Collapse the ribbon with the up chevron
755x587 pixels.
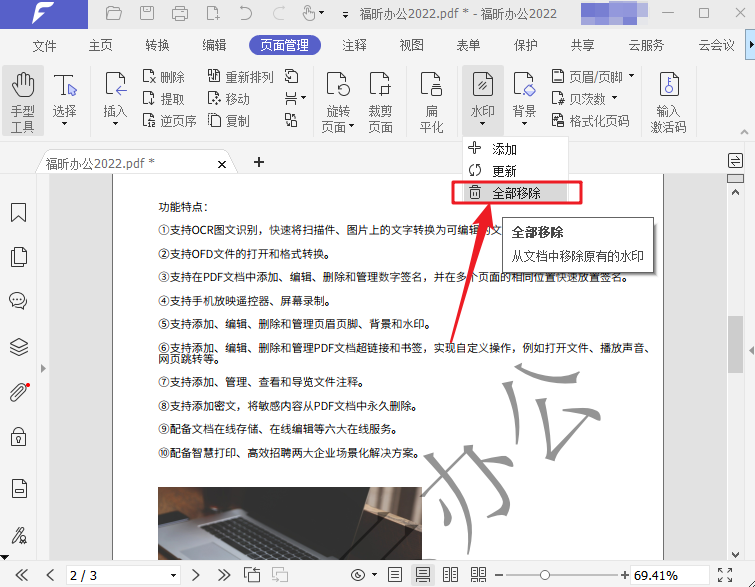pyautogui.click(x=744, y=131)
